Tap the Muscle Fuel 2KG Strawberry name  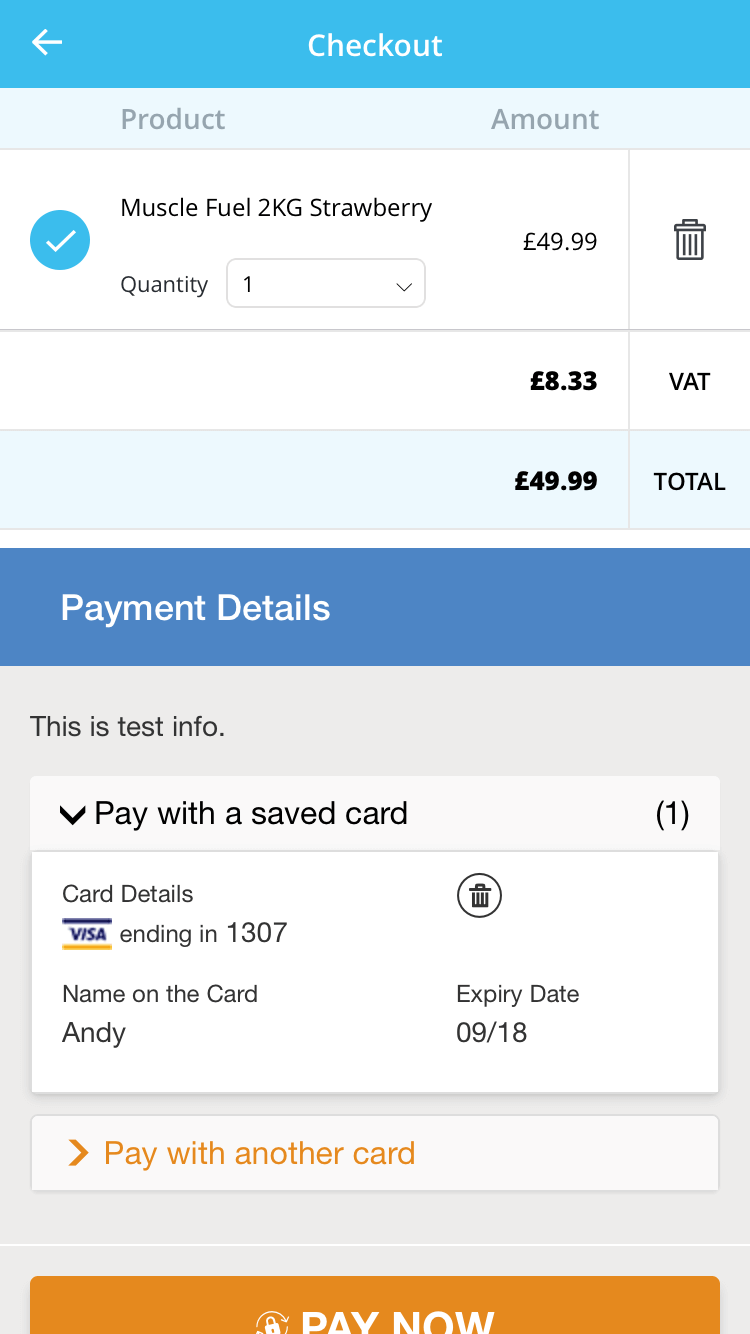coord(276,208)
